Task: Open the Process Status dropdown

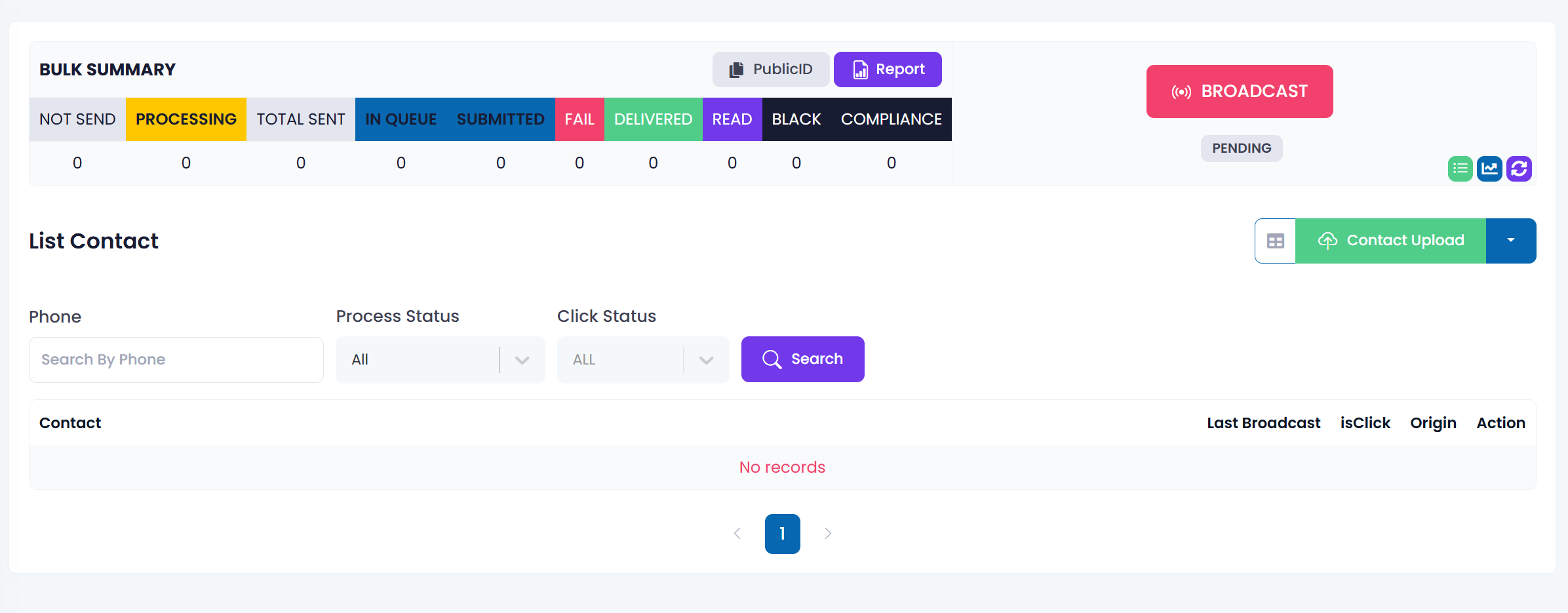Action: [440, 360]
